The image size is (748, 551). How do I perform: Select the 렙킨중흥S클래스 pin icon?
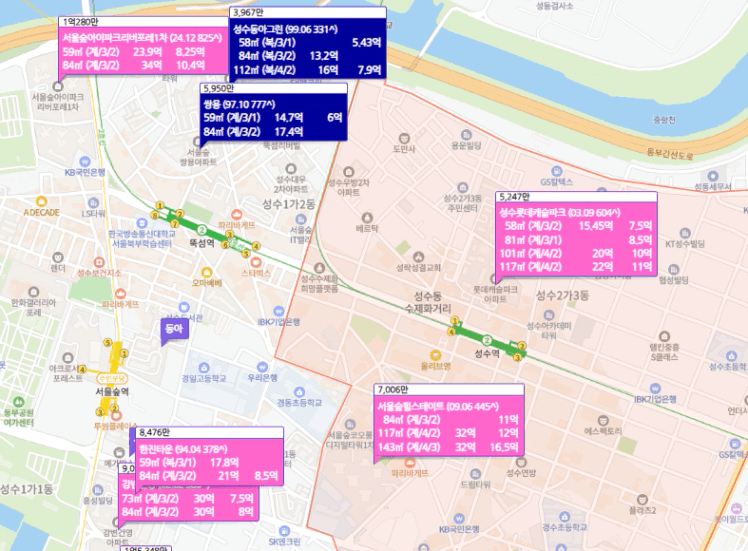pos(664,336)
